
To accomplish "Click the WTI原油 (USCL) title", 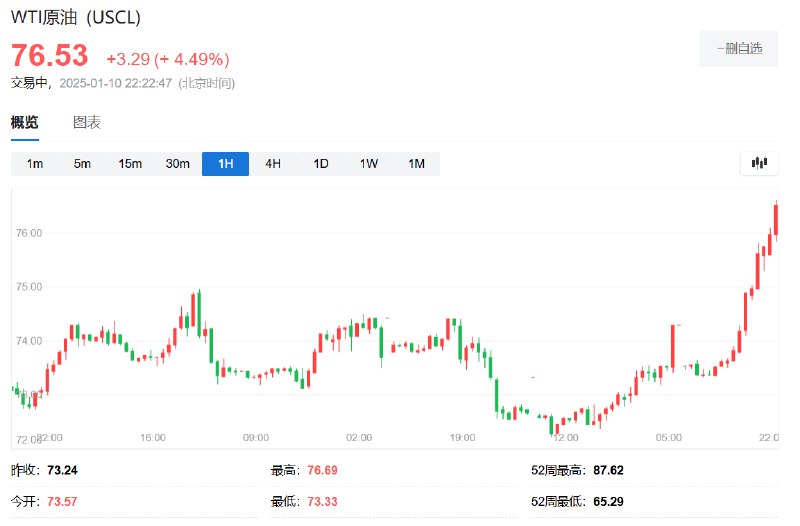I will tap(76, 17).
